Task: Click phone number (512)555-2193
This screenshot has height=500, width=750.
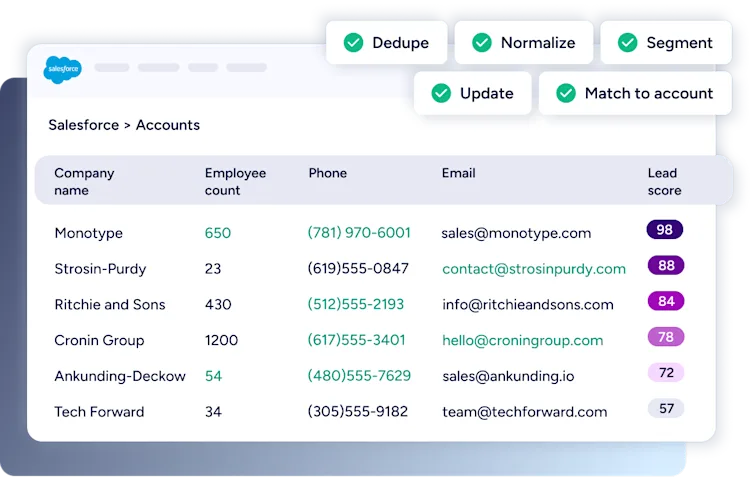Action: point(356,304)
